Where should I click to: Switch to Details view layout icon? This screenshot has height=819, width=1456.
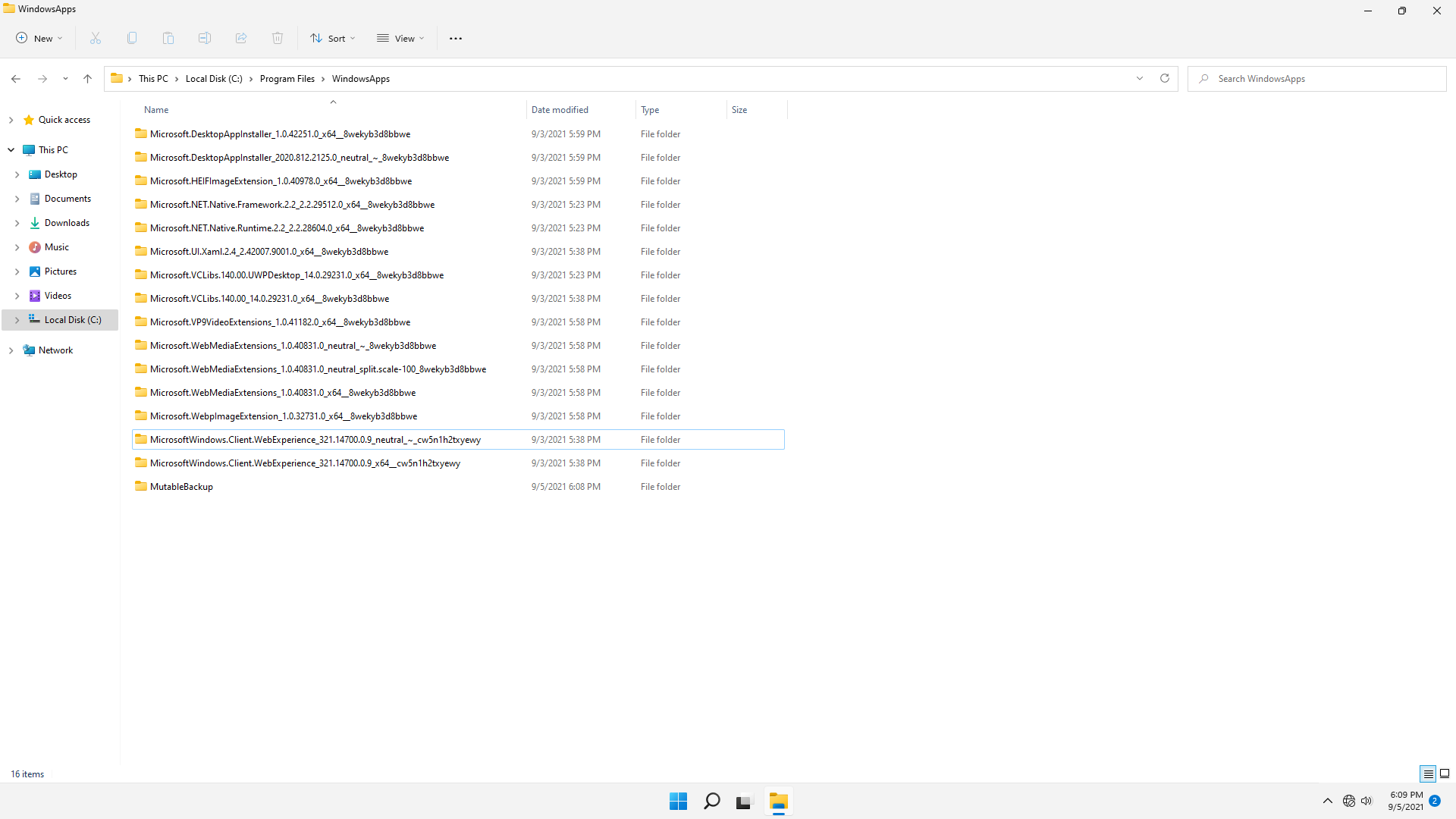click(1428, 774)
